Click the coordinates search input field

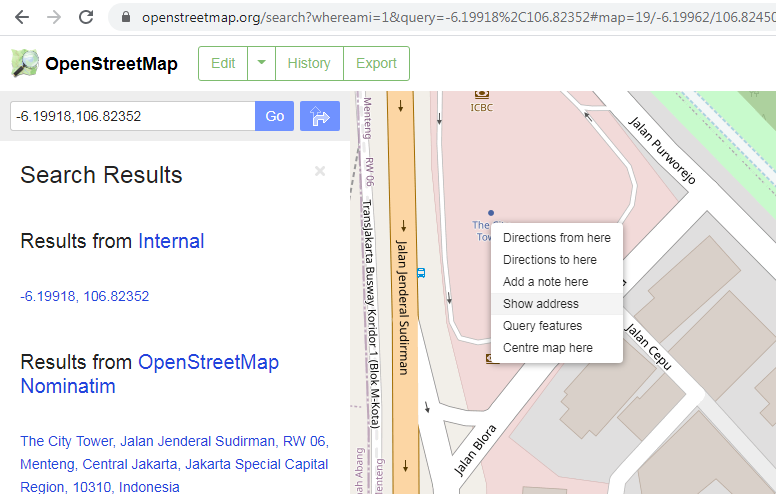click(133, 116)
